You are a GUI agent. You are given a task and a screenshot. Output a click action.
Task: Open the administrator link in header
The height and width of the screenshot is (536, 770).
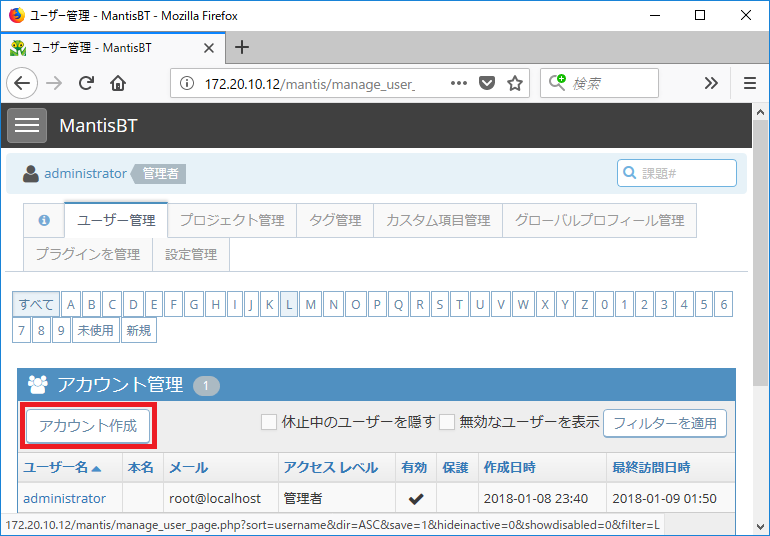point(85,173)
